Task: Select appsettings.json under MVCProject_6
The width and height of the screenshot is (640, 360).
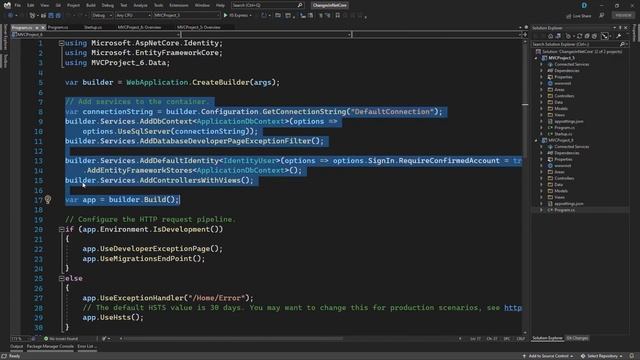Action: click(x=569, y=203)
